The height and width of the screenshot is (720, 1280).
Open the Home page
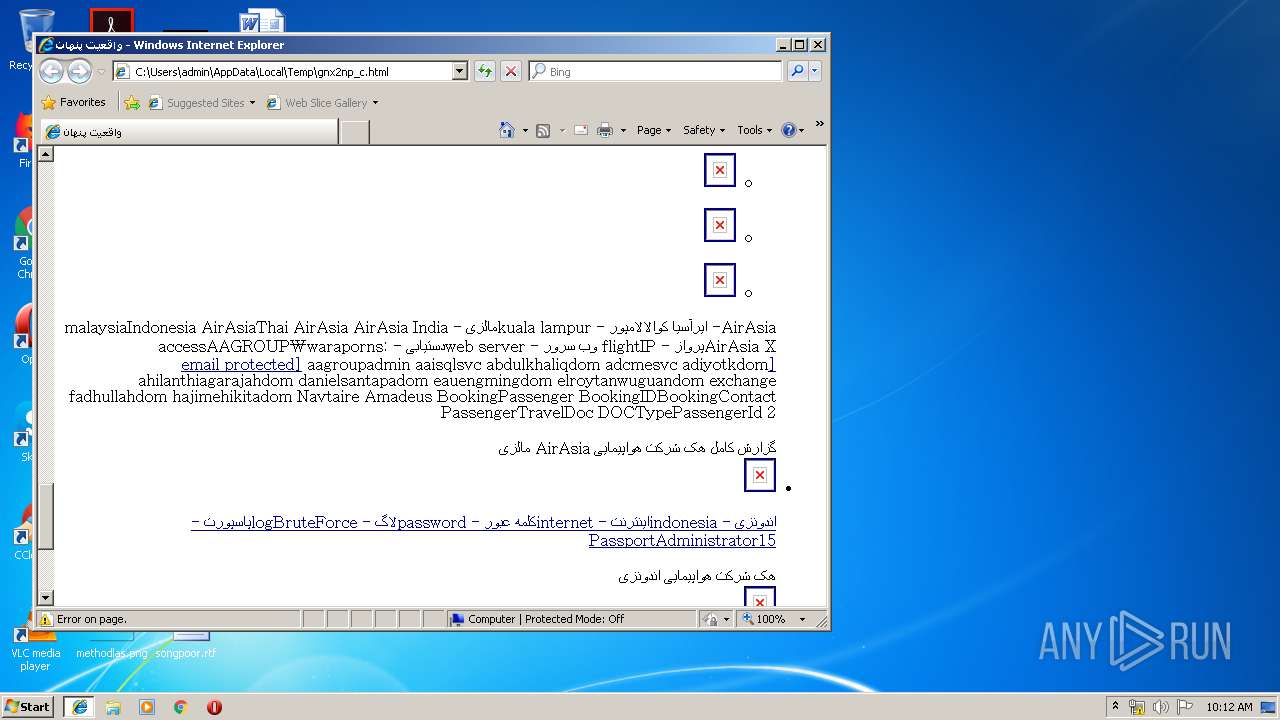[x=507, y=130]
